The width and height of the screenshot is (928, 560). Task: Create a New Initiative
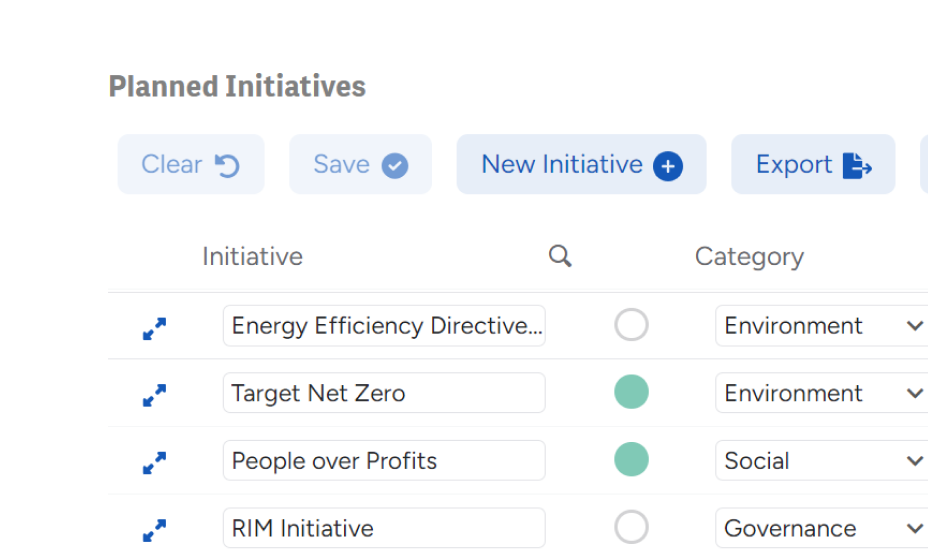(x=581, y=165)
